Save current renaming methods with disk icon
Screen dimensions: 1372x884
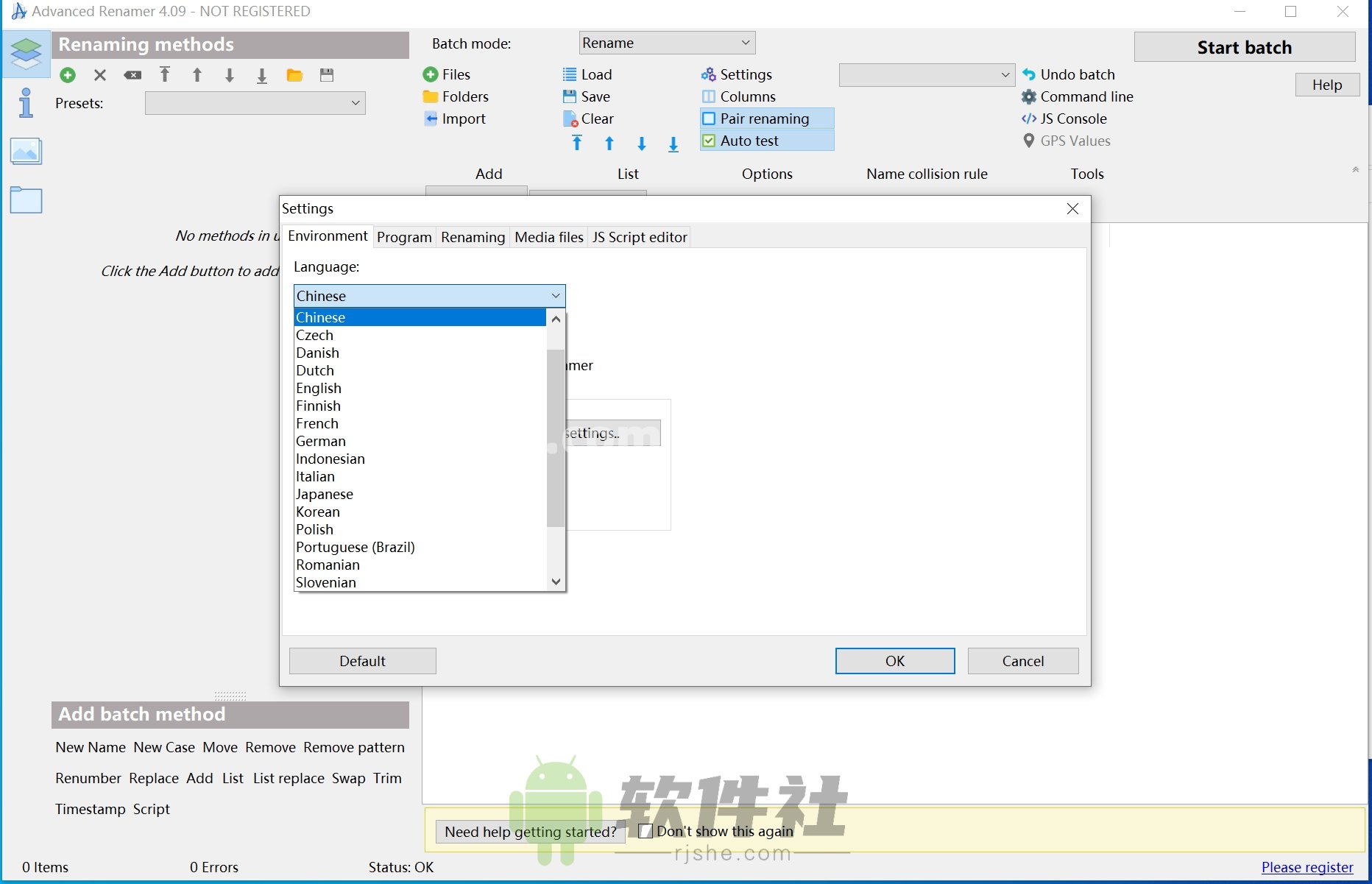[327, 75]
